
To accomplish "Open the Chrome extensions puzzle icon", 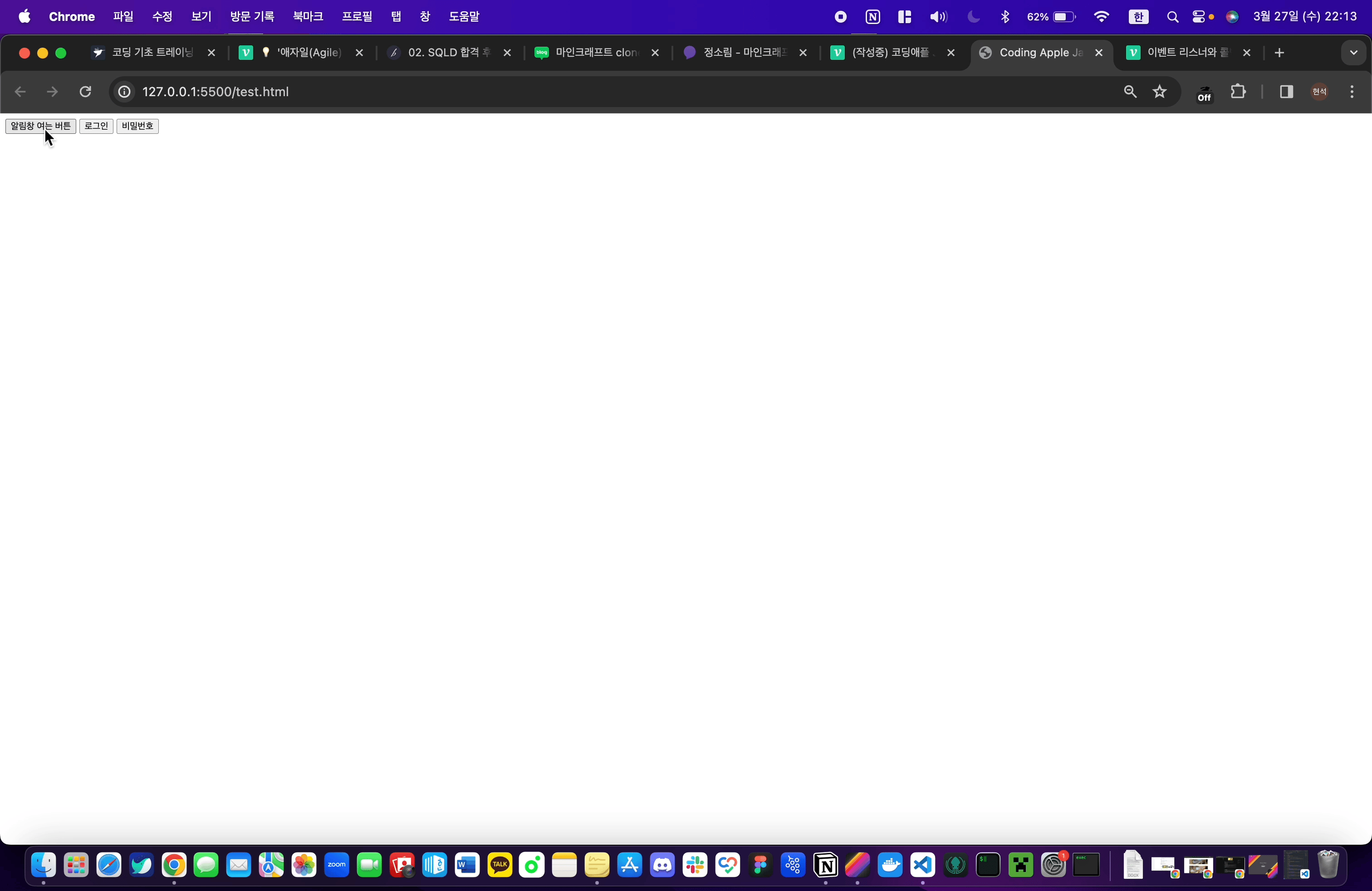I will pos(1238,92).
